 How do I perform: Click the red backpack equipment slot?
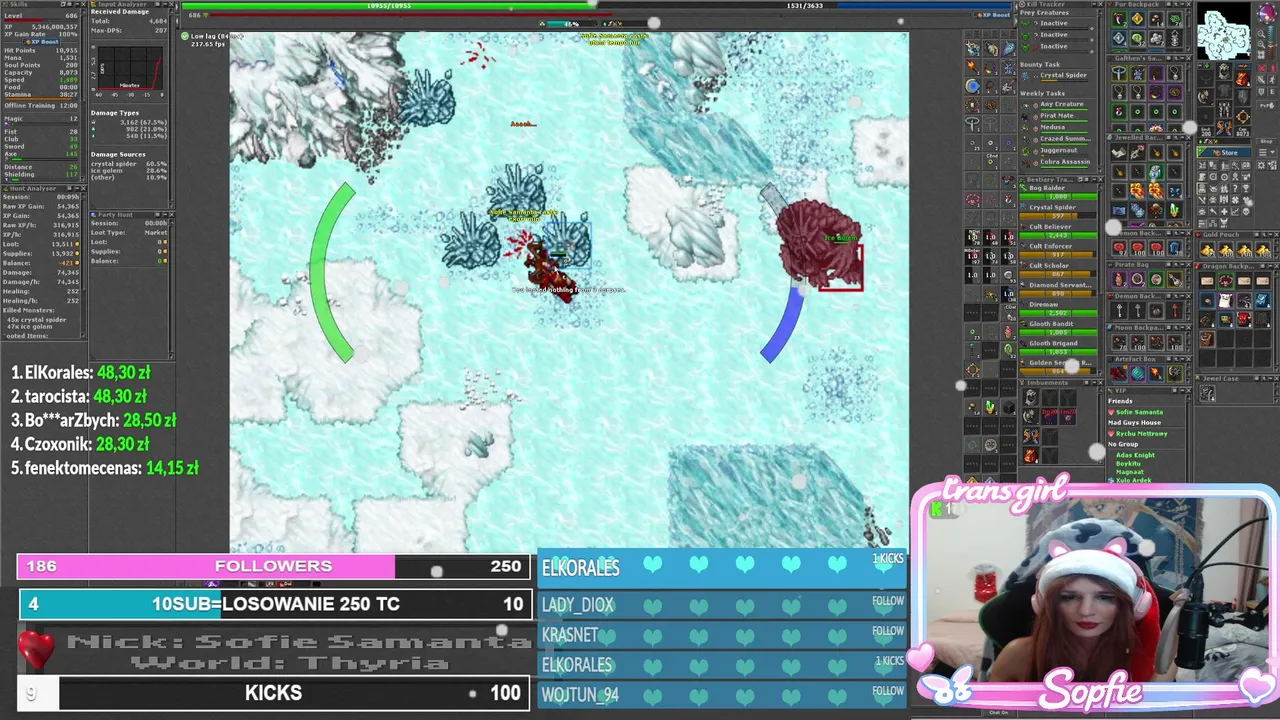pyautogui.click(x=1241, y=78)
